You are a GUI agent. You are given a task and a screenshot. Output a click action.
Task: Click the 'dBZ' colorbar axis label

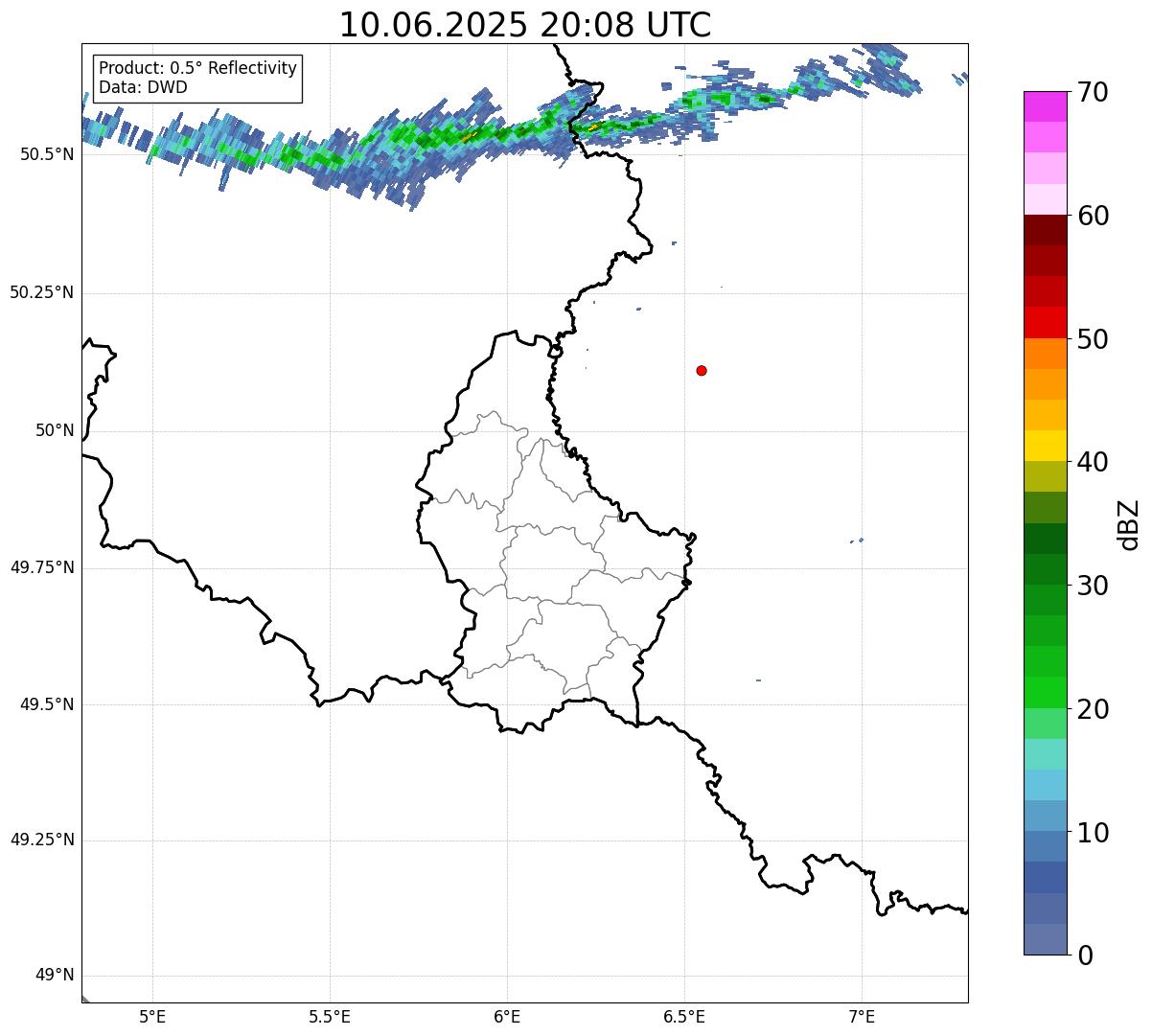pyautogui.click(x=1129, y=524)
